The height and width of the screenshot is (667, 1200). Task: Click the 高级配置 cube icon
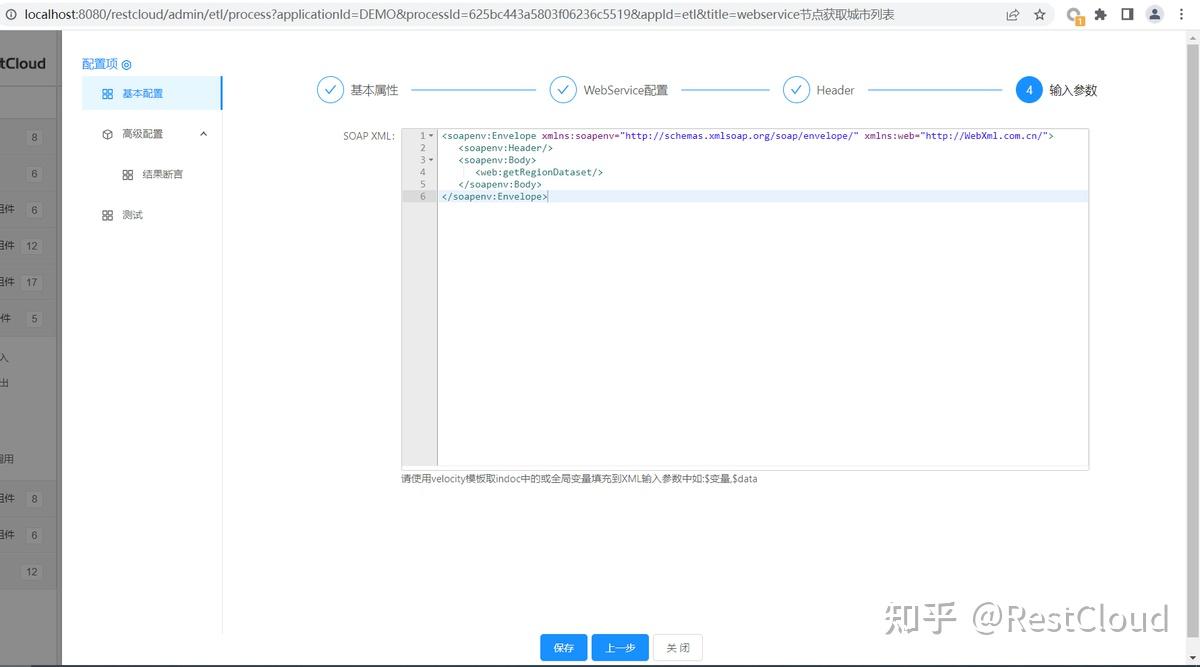(108, 133)
